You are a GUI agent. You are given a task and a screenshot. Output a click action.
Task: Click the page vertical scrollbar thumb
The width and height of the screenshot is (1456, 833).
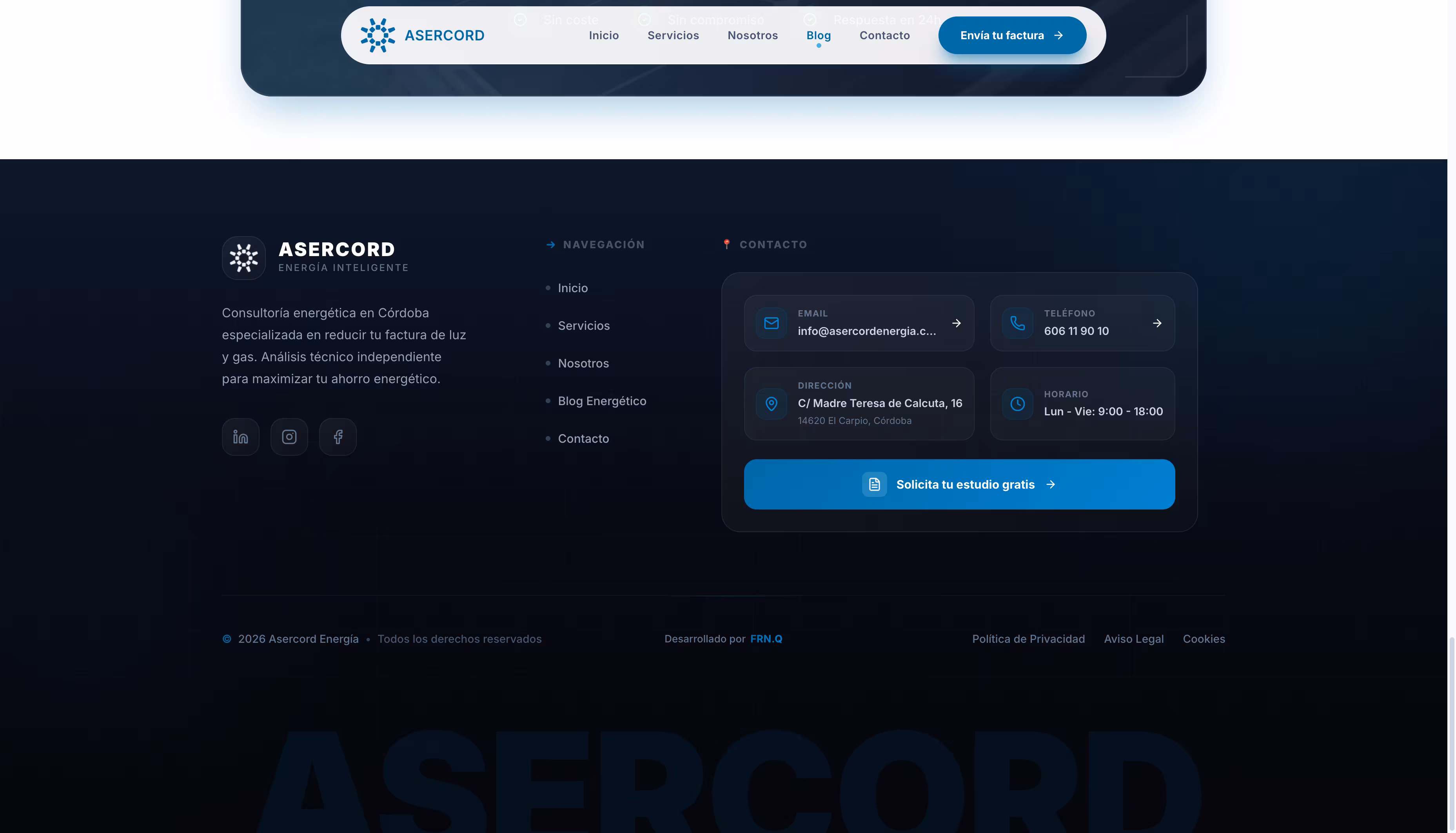[1451, 734]
